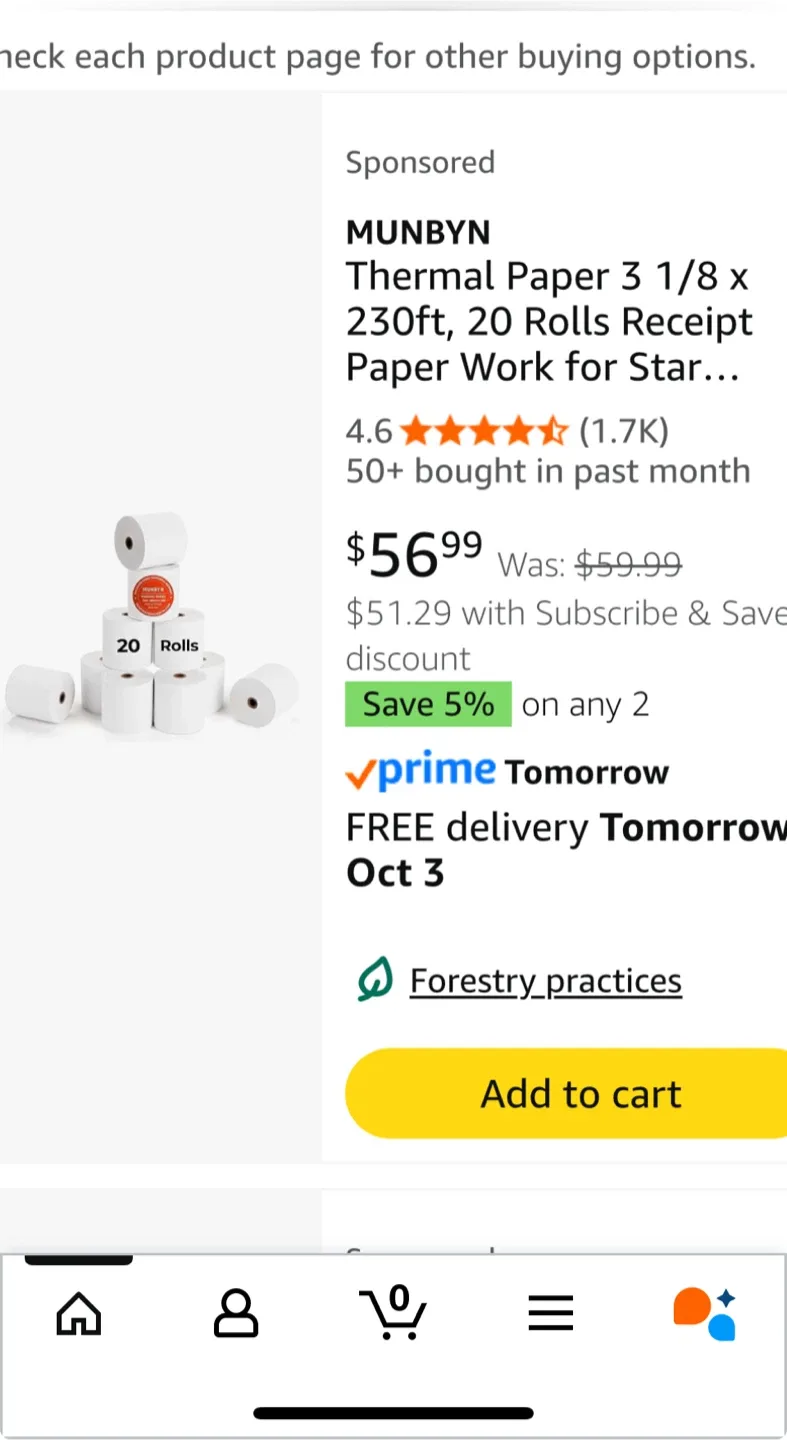This screenshot has height=1440, width=787.
Task: Tap the MUNBYN brand name
Action: (418, 233)
